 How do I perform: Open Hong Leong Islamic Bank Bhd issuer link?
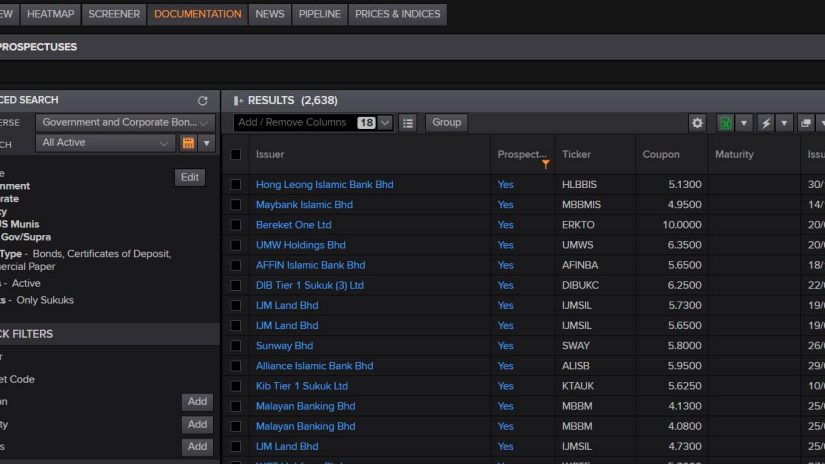coord(325,185)
